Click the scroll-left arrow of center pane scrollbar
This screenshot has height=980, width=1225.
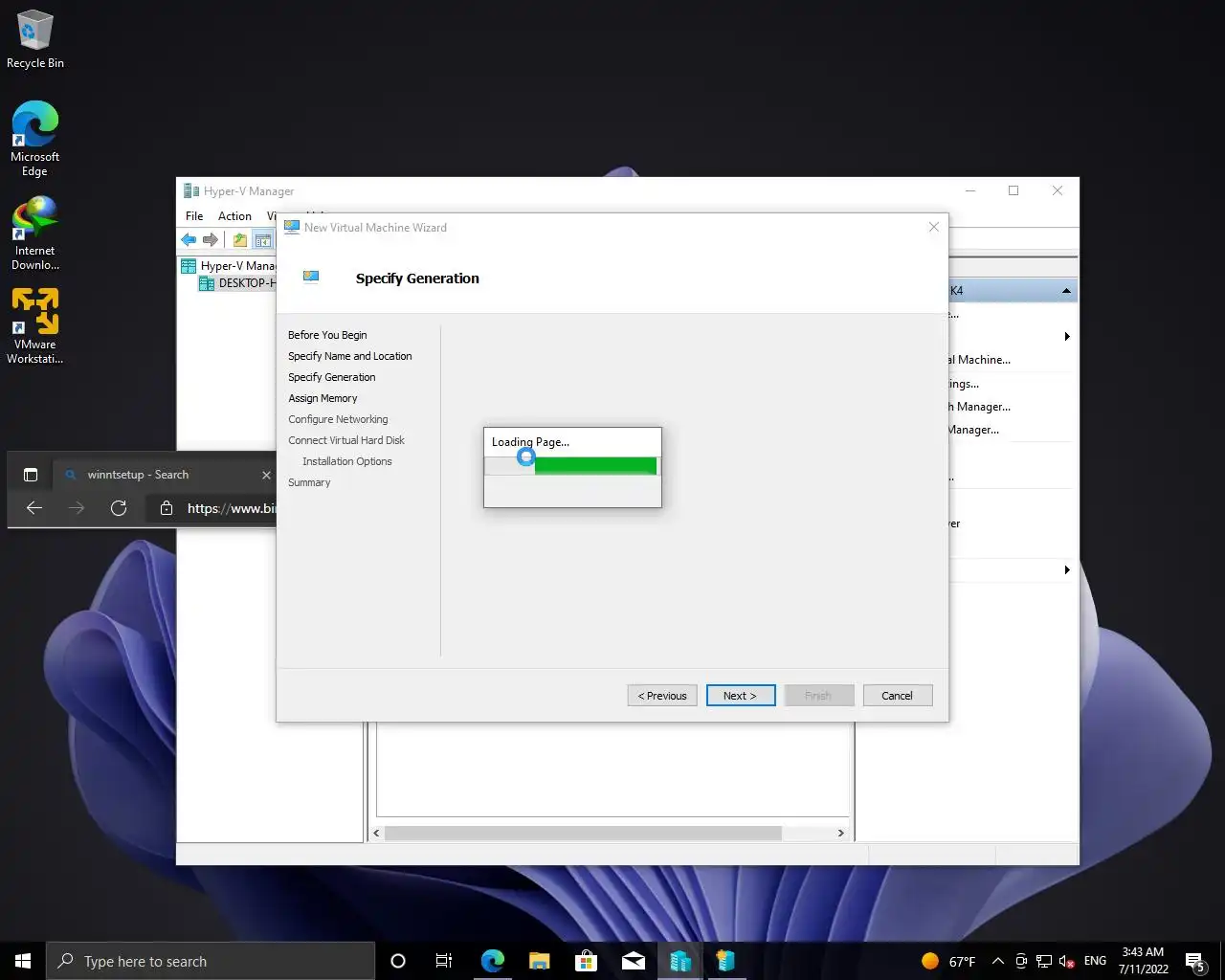[x=376, y=833]
